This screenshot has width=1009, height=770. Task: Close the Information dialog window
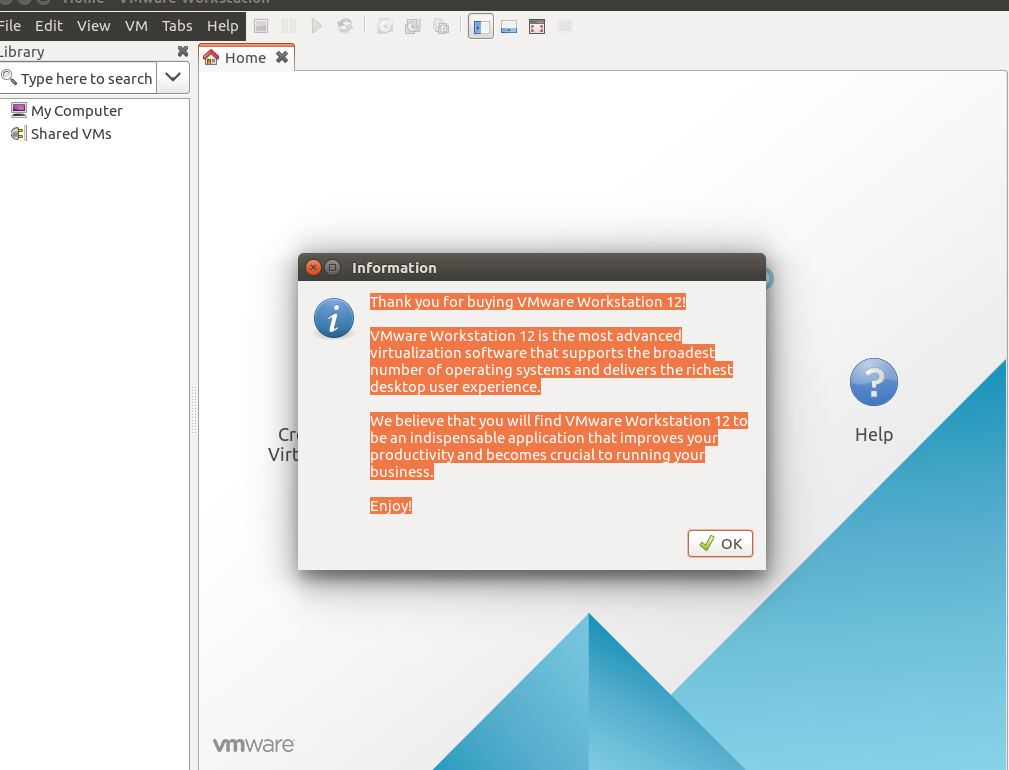click(x=313, y=268)
